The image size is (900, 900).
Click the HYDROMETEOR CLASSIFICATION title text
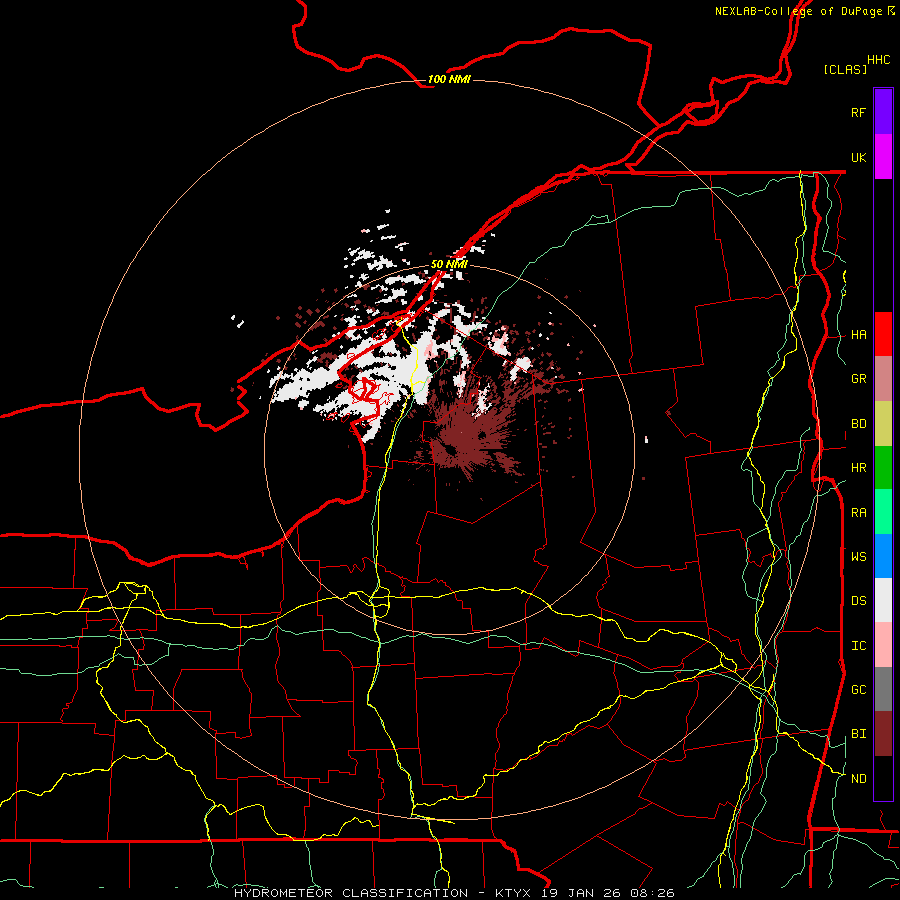[351, 893]
